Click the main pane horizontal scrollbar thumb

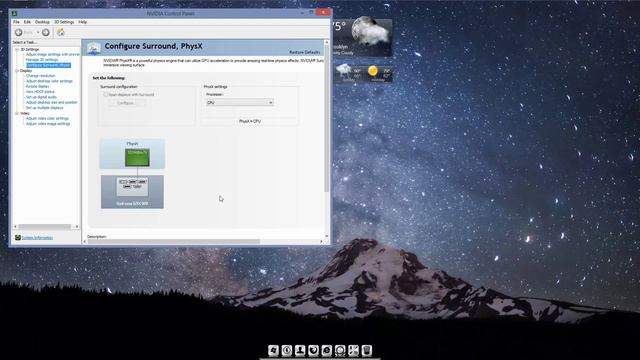174,242
